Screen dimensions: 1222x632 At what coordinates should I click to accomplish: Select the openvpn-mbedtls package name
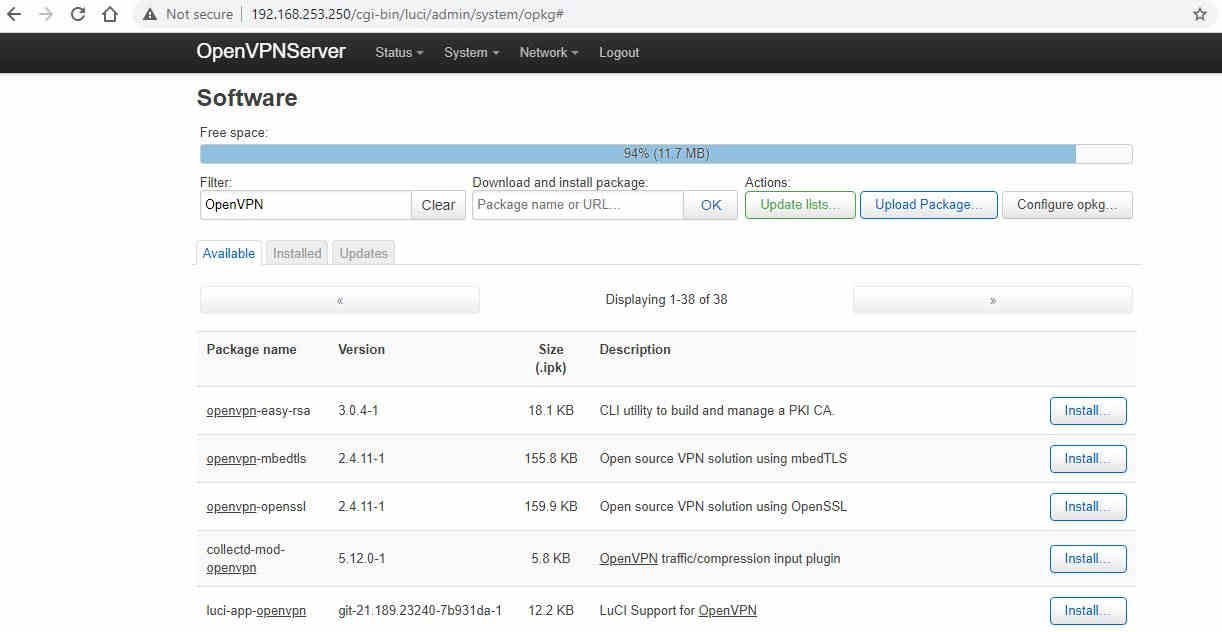257,459
